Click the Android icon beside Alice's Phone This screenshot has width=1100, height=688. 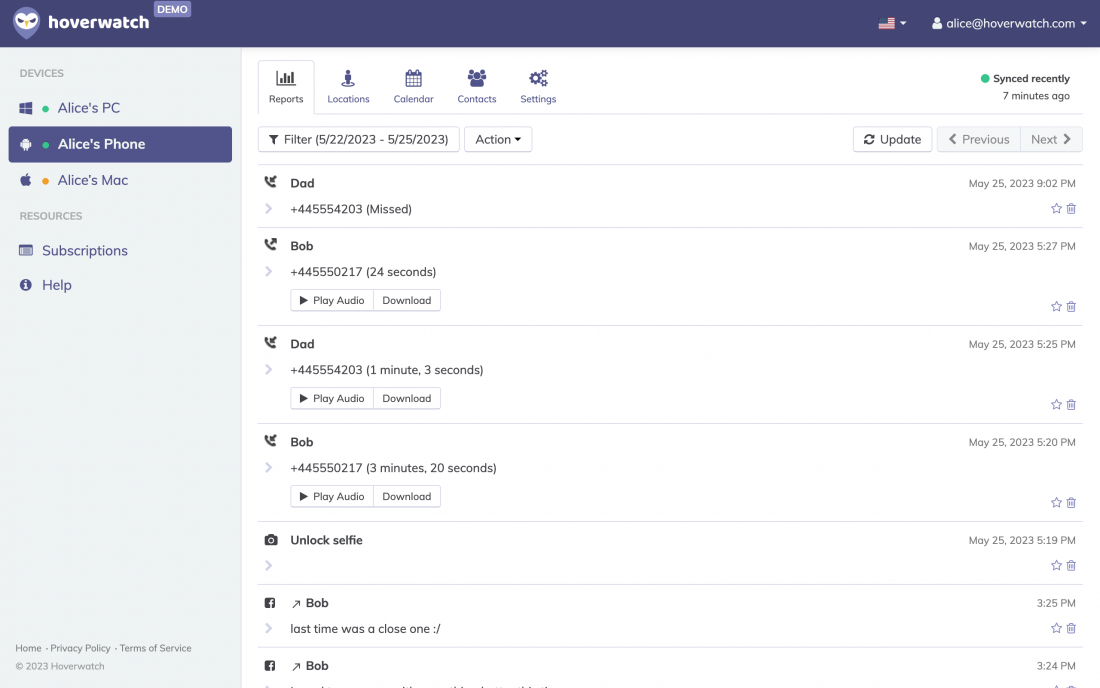pyautogui.click(x=26, y=144)
